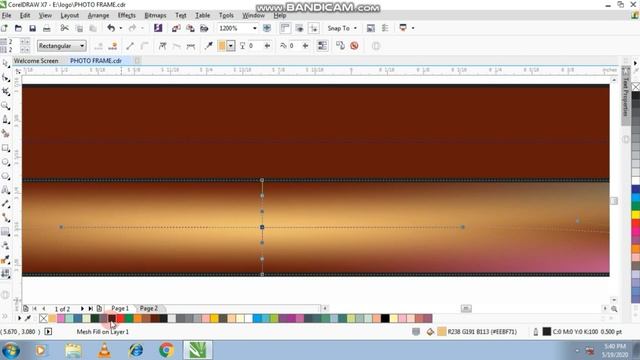Viewport: 640px width, 360px height.
Task: Open the zoom level 1200% dropdown
Action: (254, 28)
